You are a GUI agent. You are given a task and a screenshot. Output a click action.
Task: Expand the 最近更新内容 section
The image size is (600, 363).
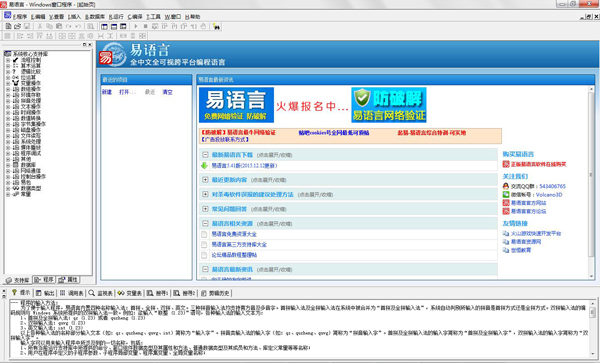(x=205, y=180)
